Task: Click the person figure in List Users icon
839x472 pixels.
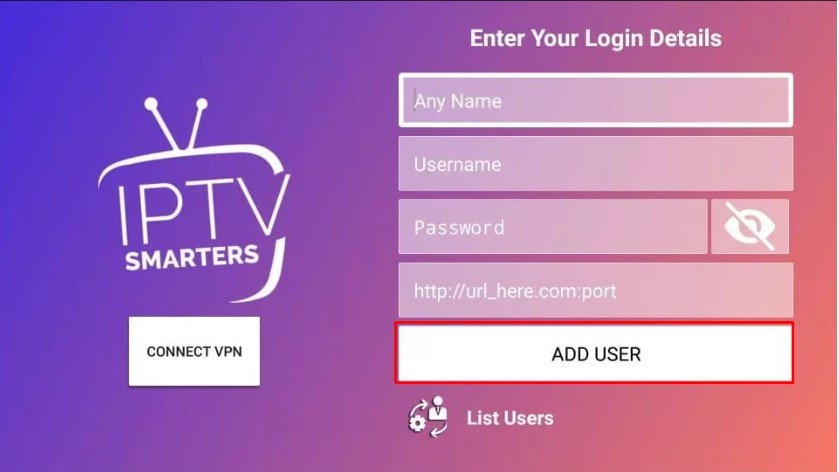Action: point(438,408)
